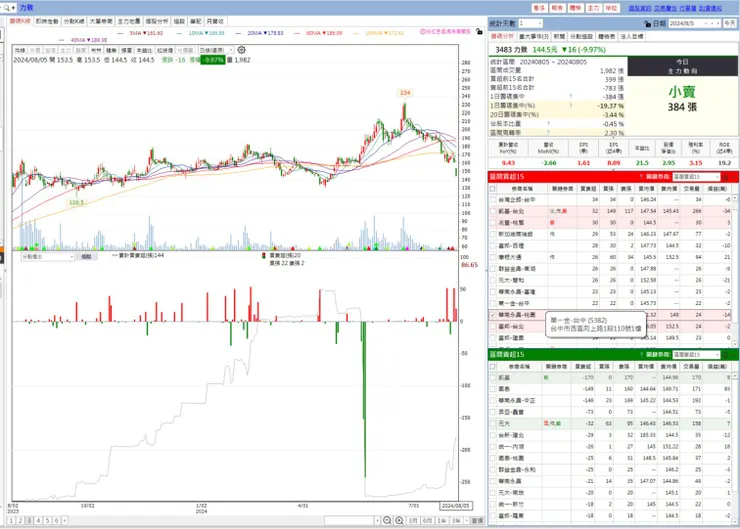740x529 pixels.
Task: Click the lock icon above the K-line chart
Action: pyautogui.click(x=479, y=31)
